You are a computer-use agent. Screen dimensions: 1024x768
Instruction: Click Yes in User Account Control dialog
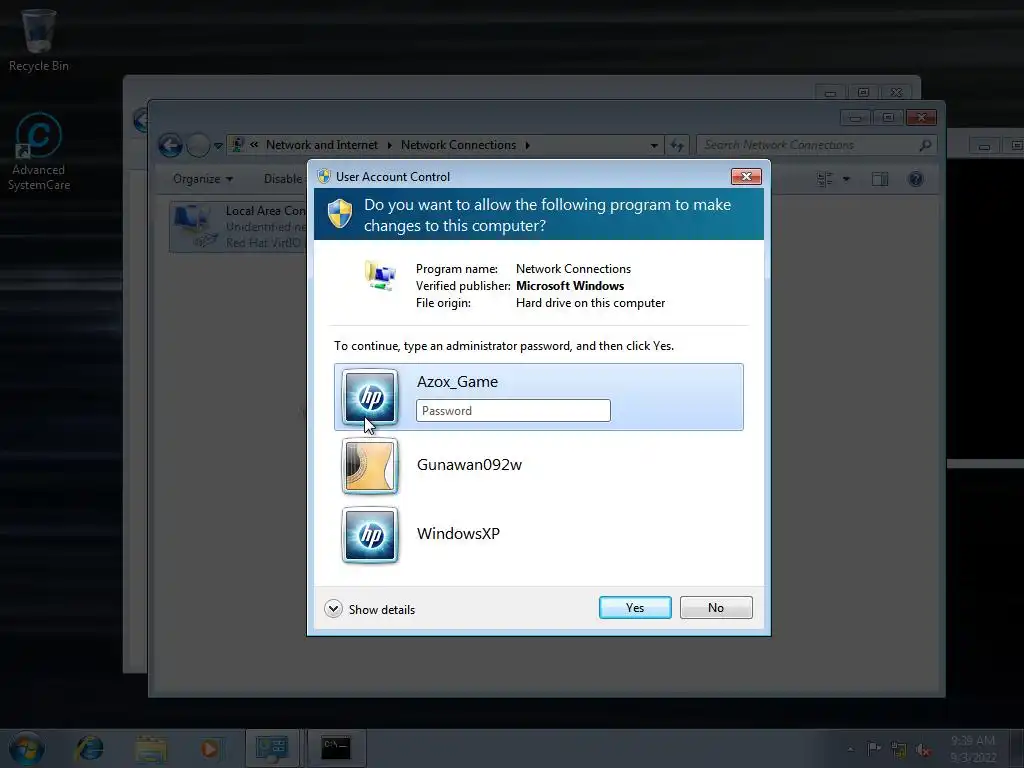click(x=635, y=607)
